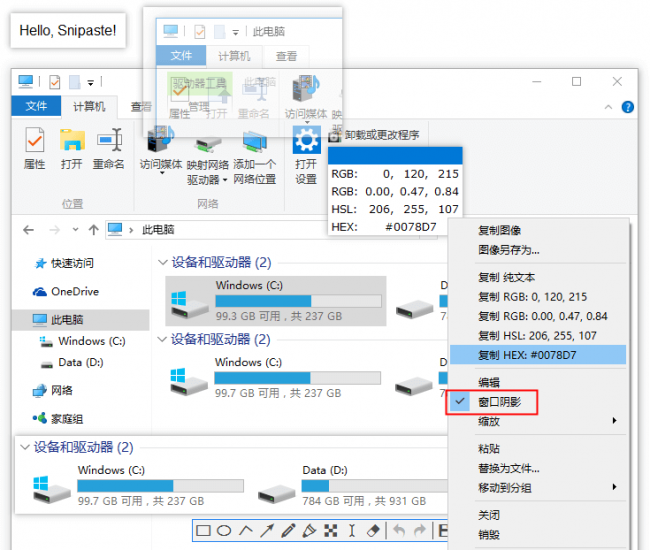Click the blue color preview swatch
650x550 pixels.
395,155
